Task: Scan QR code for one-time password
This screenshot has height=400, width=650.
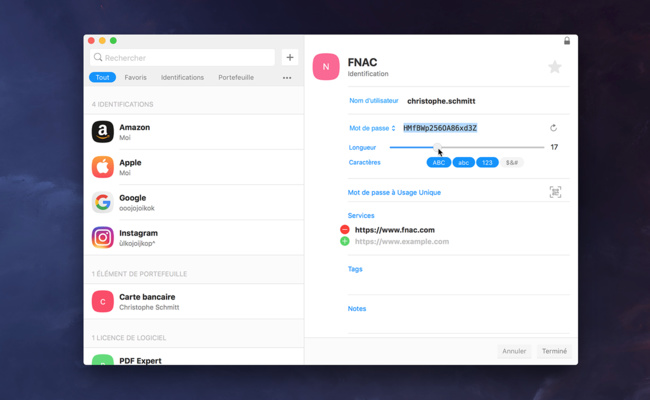Action: 555,192
